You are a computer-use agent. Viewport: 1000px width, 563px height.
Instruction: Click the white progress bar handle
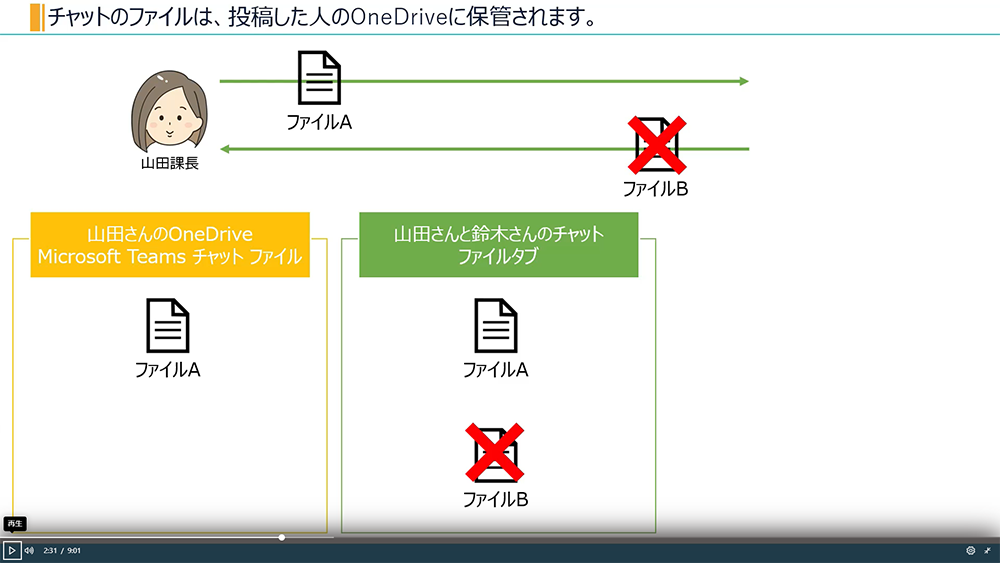282,538
